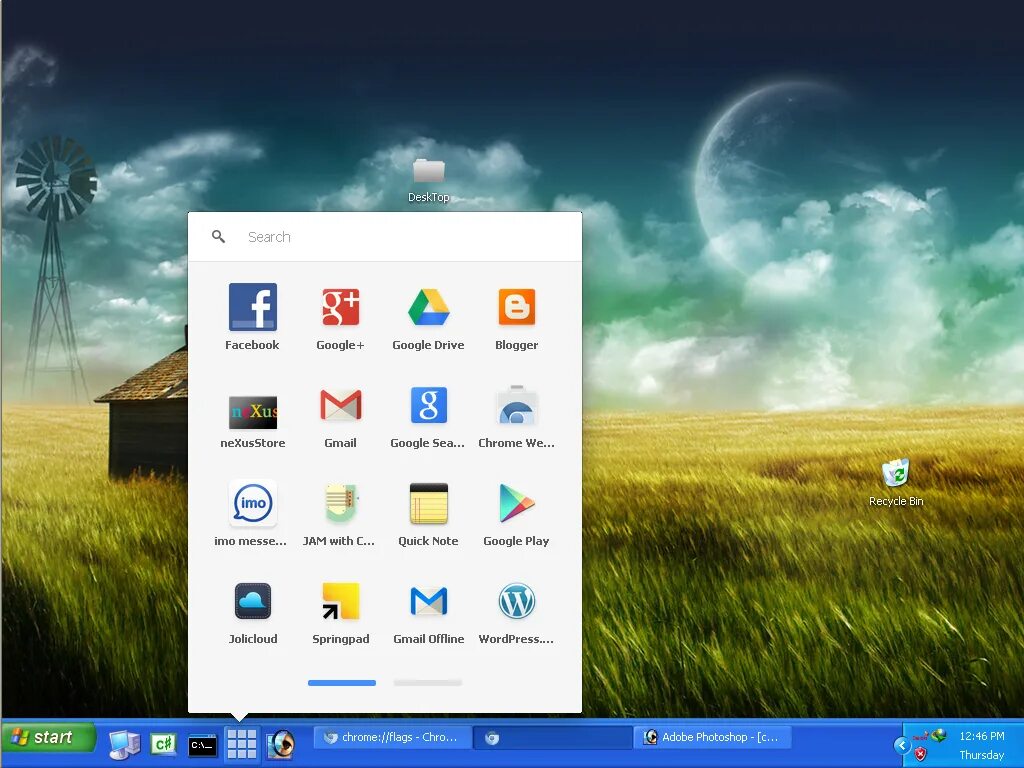Launch the C# quick launch icon
This screenshot has width=1024, height=768.
coord(163,744)
